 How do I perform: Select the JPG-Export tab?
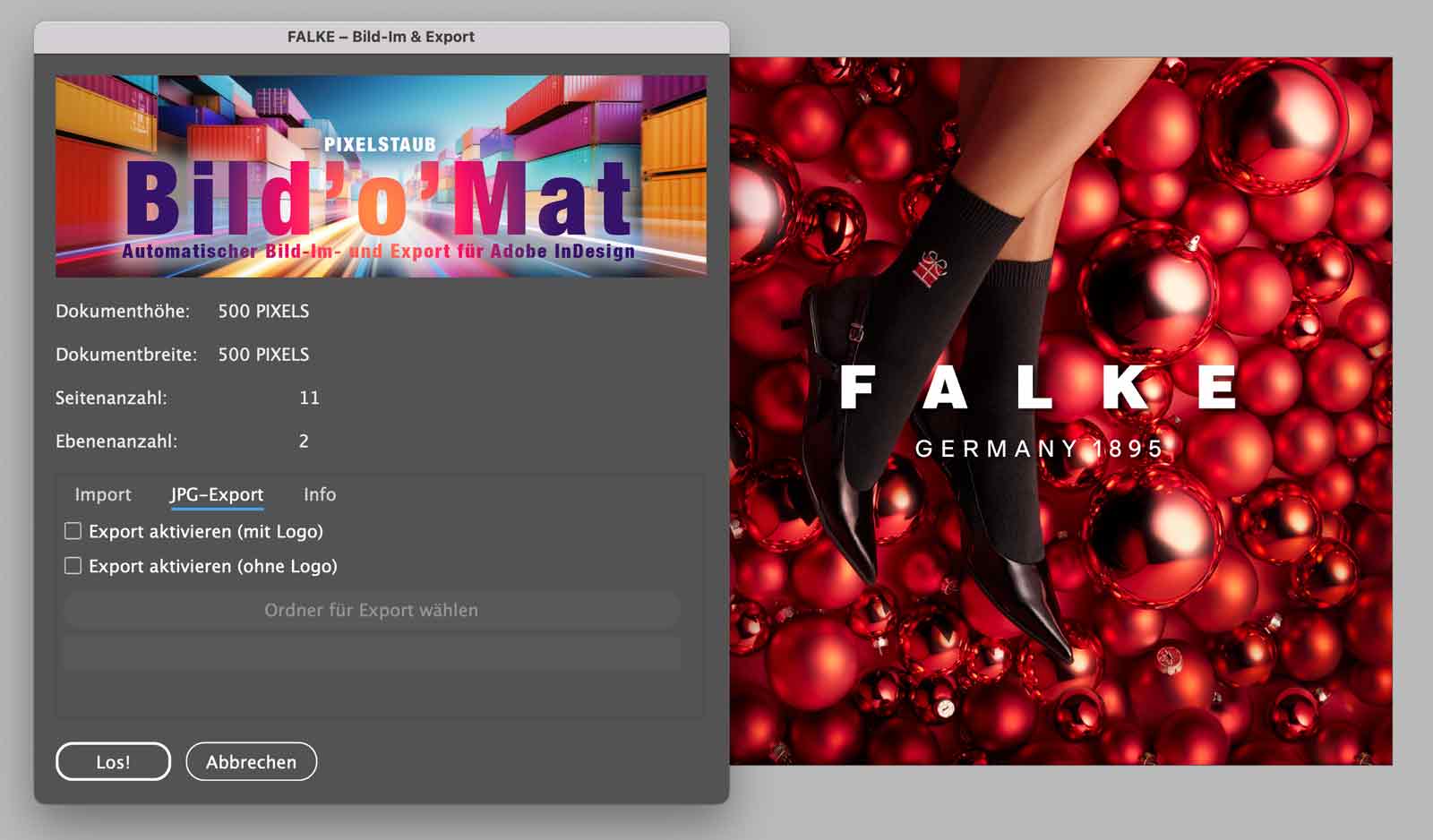coord(217,494)
